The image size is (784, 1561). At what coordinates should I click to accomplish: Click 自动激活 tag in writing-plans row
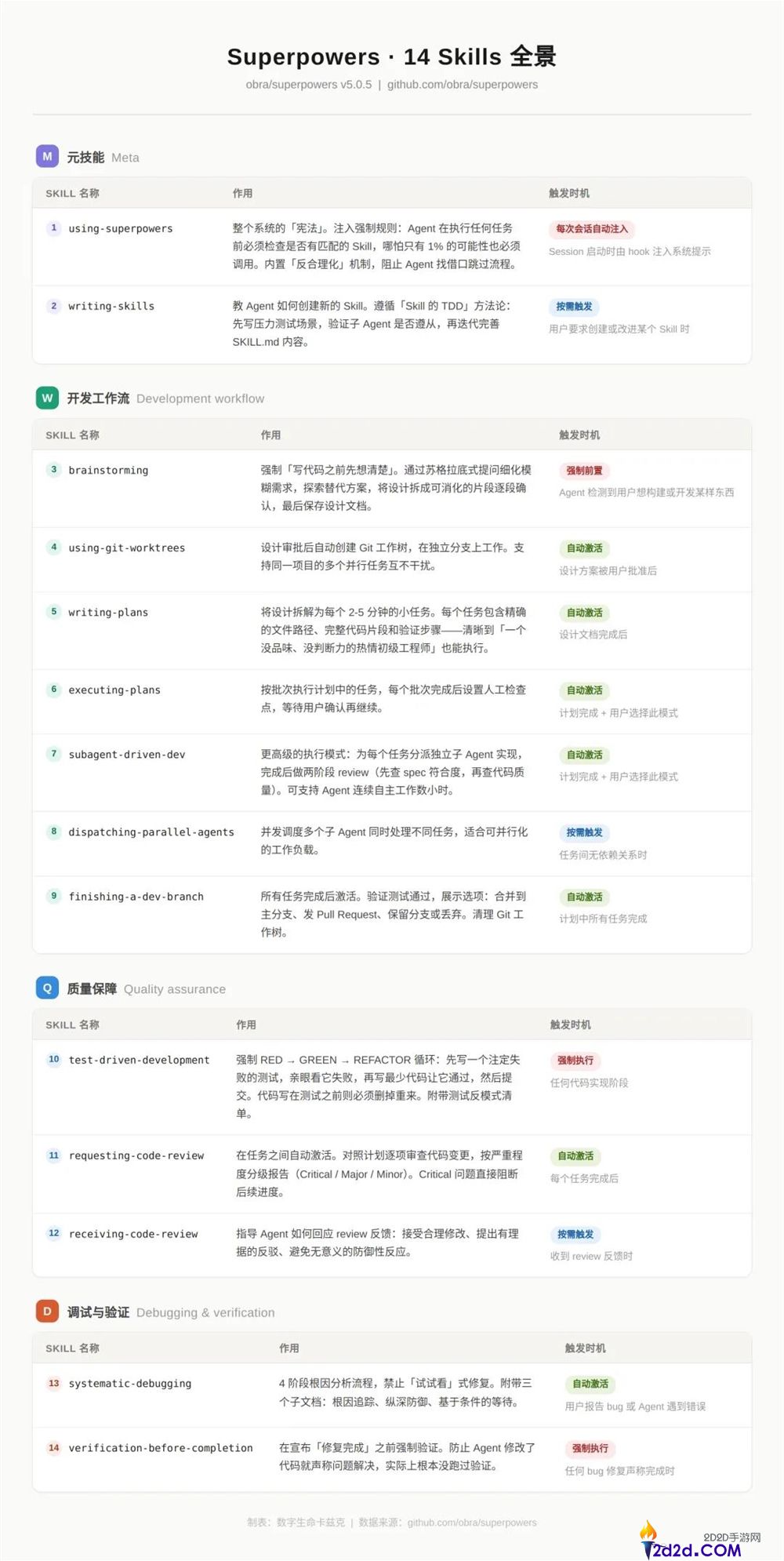pos(584,613)
